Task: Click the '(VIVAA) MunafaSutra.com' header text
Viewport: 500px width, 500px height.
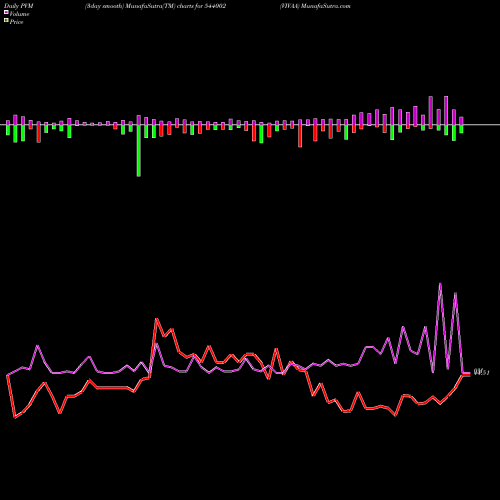Action: (x=315, y=6)
